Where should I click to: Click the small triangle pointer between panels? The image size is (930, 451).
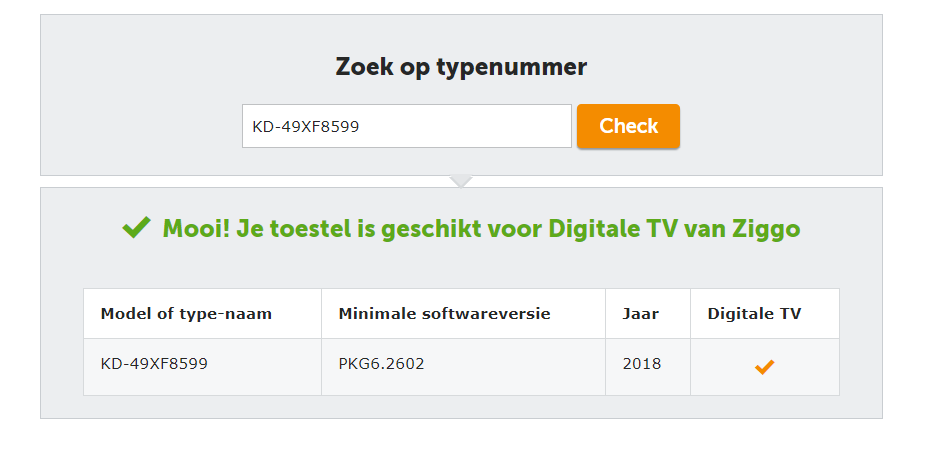[460, 181]
